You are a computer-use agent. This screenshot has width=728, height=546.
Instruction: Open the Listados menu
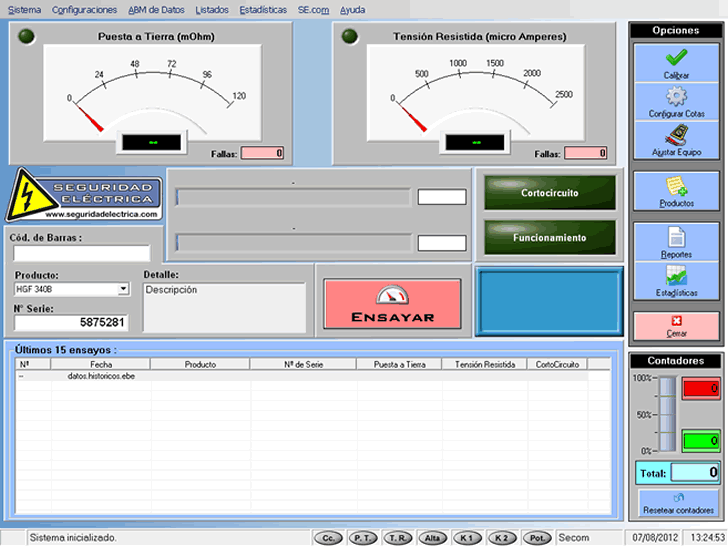point(211,10)
